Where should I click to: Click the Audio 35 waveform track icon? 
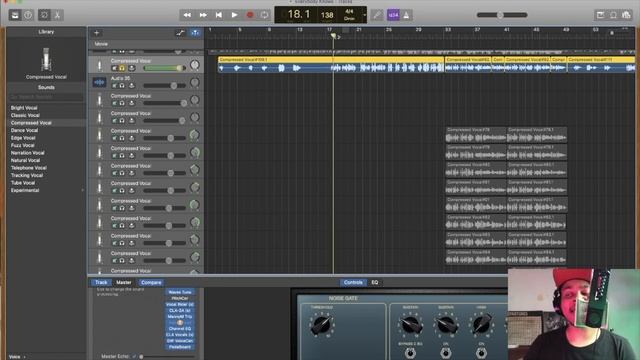99,82
